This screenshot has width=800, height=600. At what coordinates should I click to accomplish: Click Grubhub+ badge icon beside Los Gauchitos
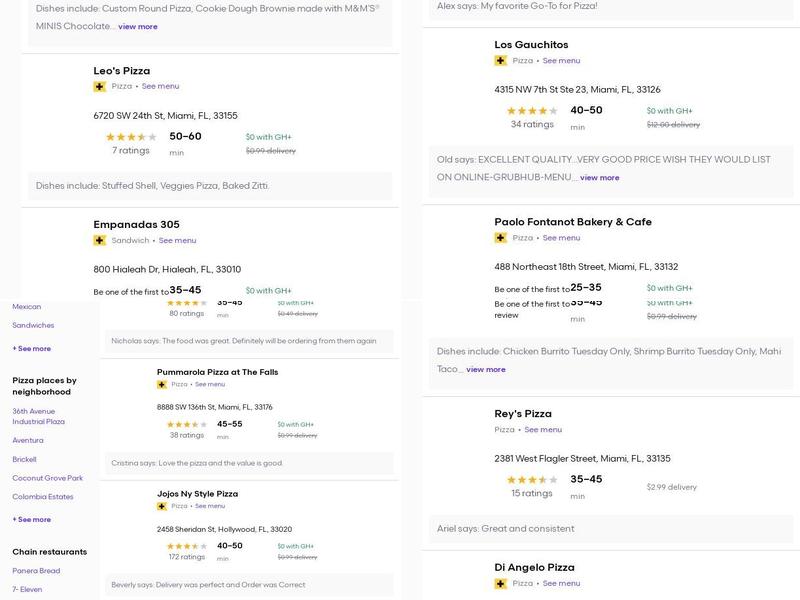coord(500,61)
